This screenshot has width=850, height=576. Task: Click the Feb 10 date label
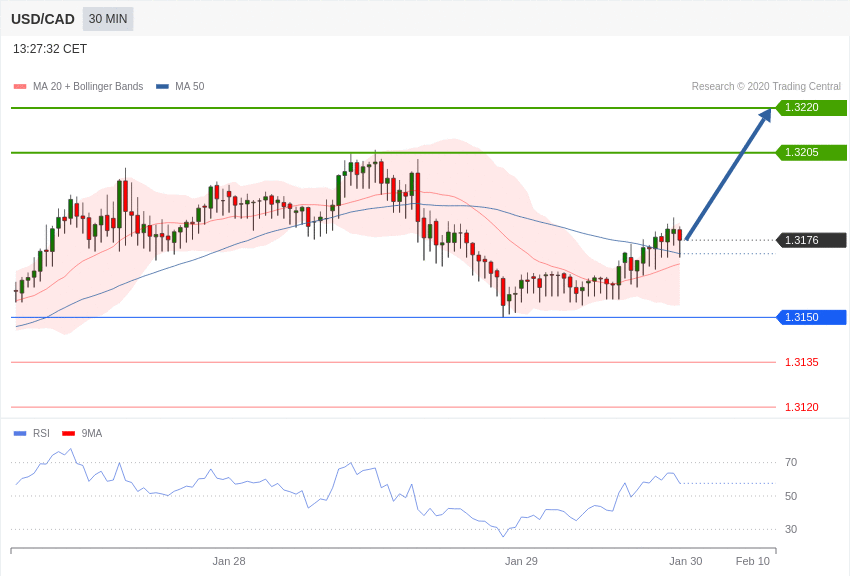coord(752,561)
